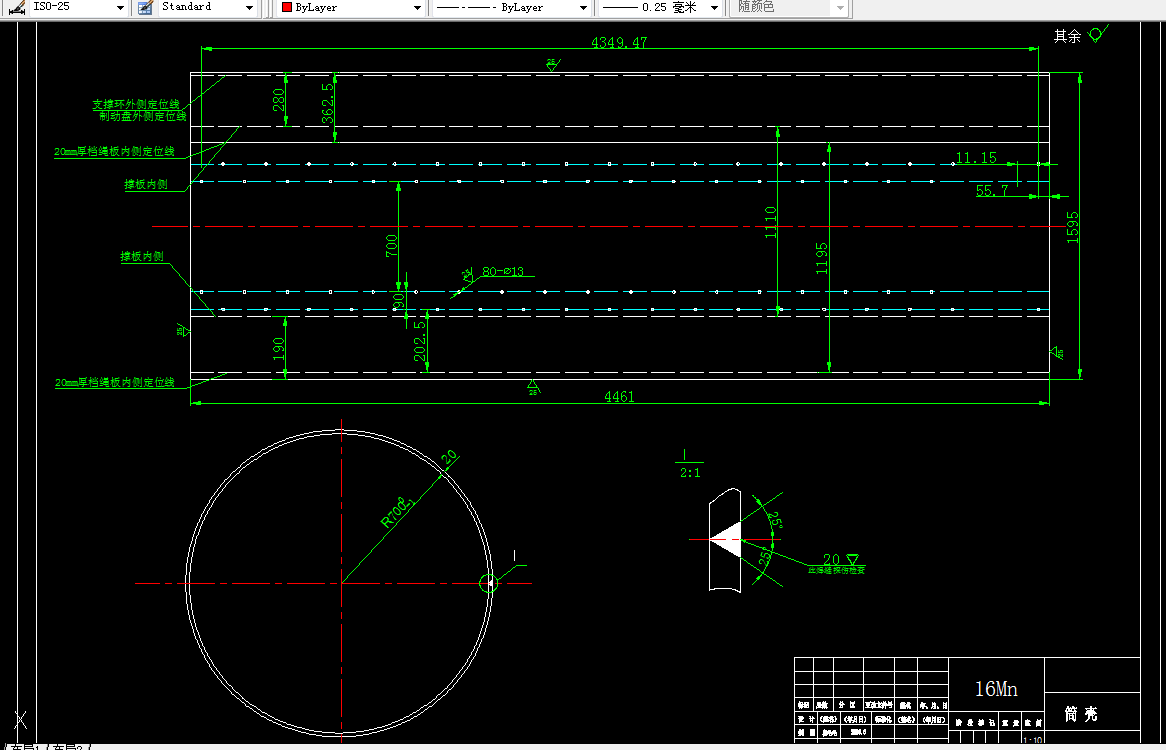Select the 筒壳 title text
Screen dimensions: 1166x750
point(1080,714)
